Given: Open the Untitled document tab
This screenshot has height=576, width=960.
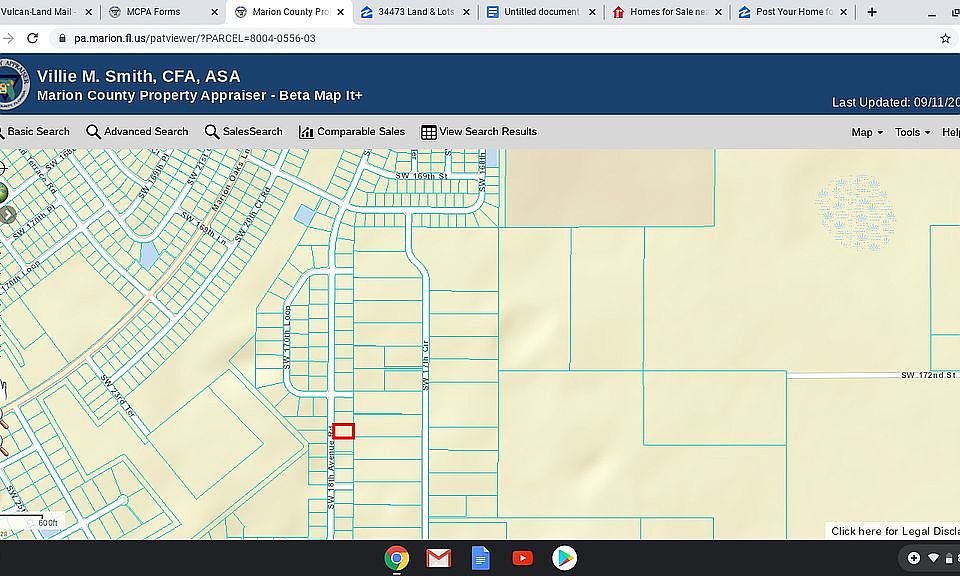Looking at the screenshot, I should click(535, 12).
